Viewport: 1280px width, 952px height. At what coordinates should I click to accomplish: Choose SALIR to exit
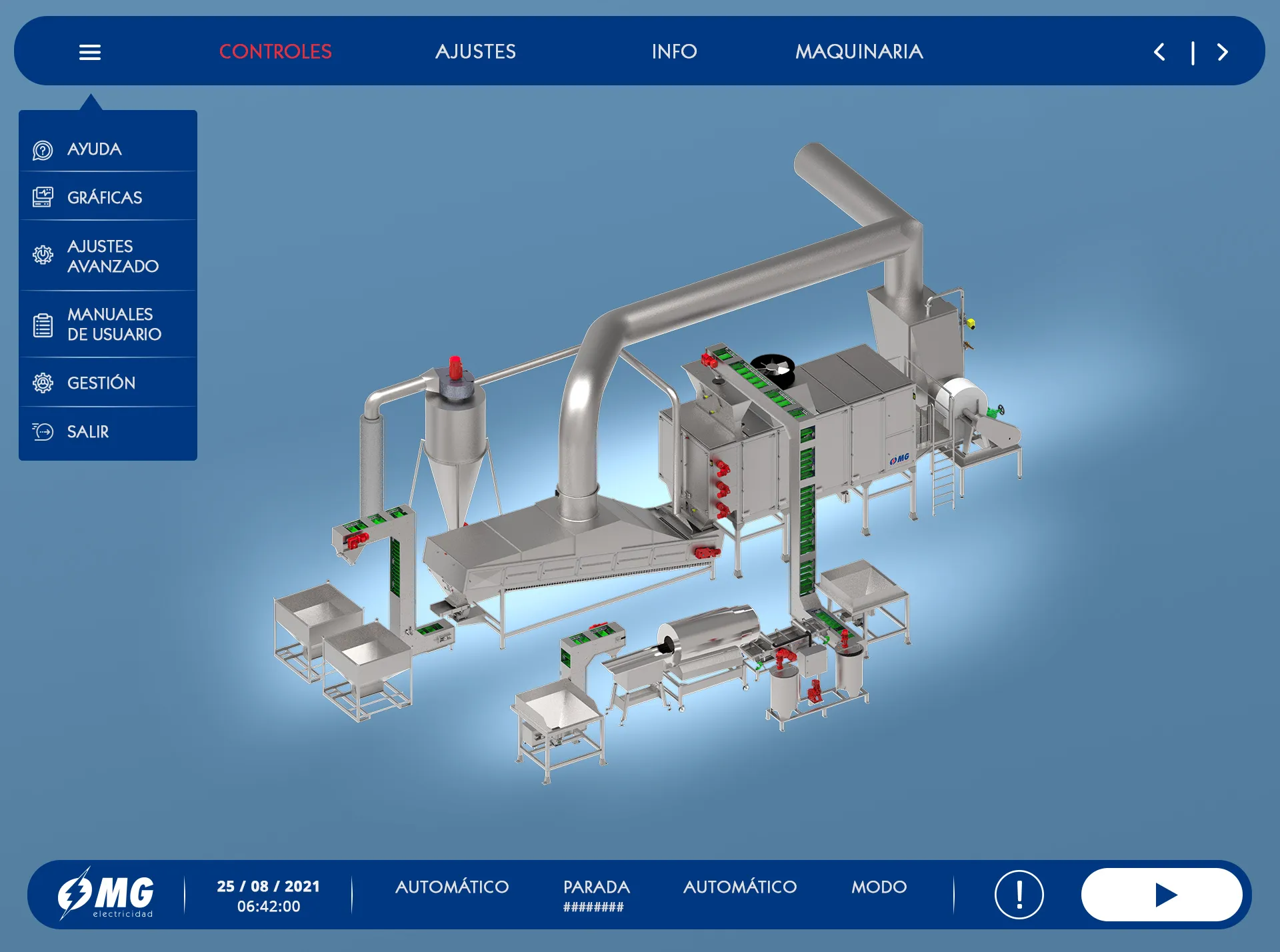click(x=108, y=431)
